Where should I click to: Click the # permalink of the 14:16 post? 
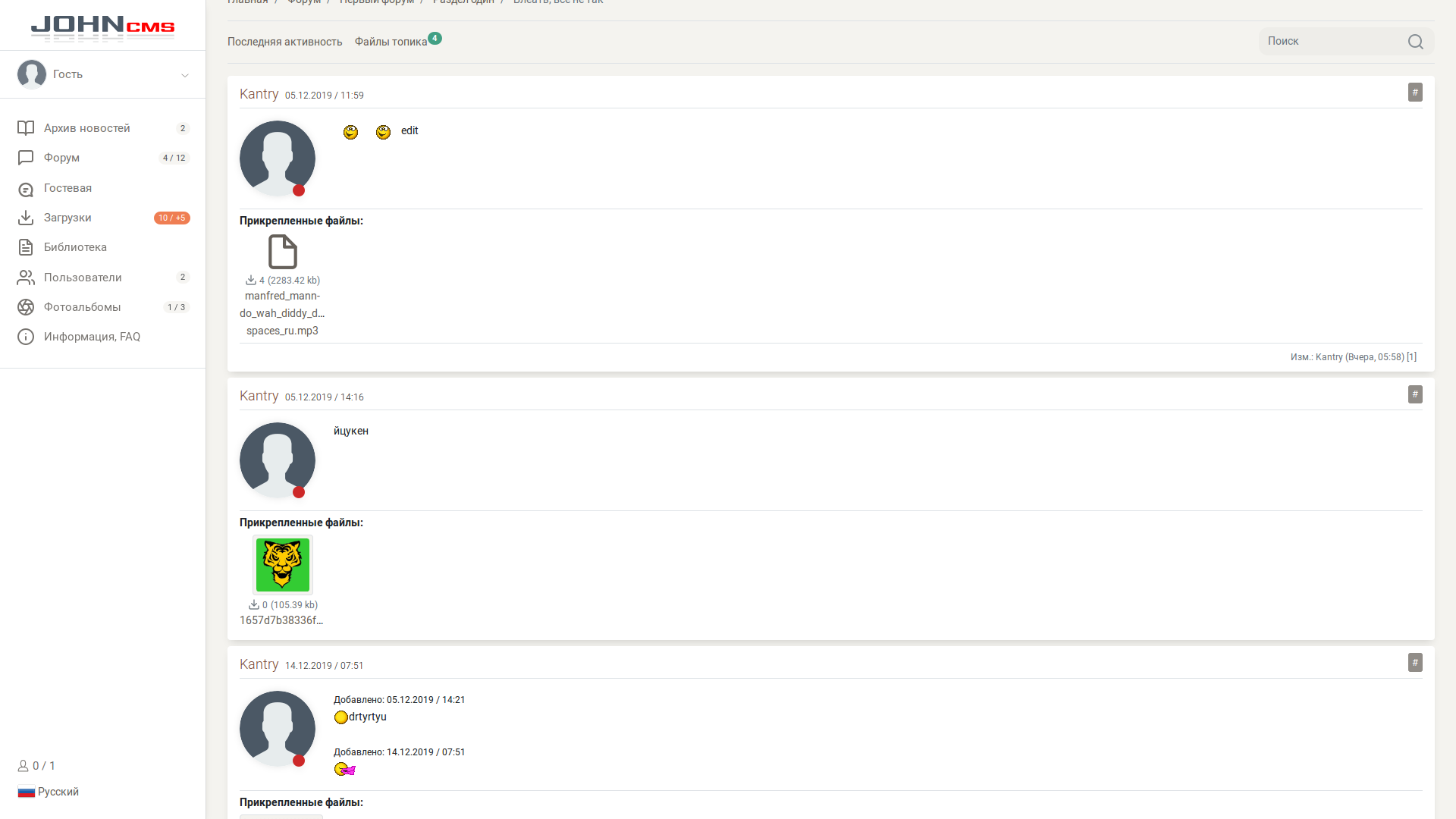point(1415,394)
